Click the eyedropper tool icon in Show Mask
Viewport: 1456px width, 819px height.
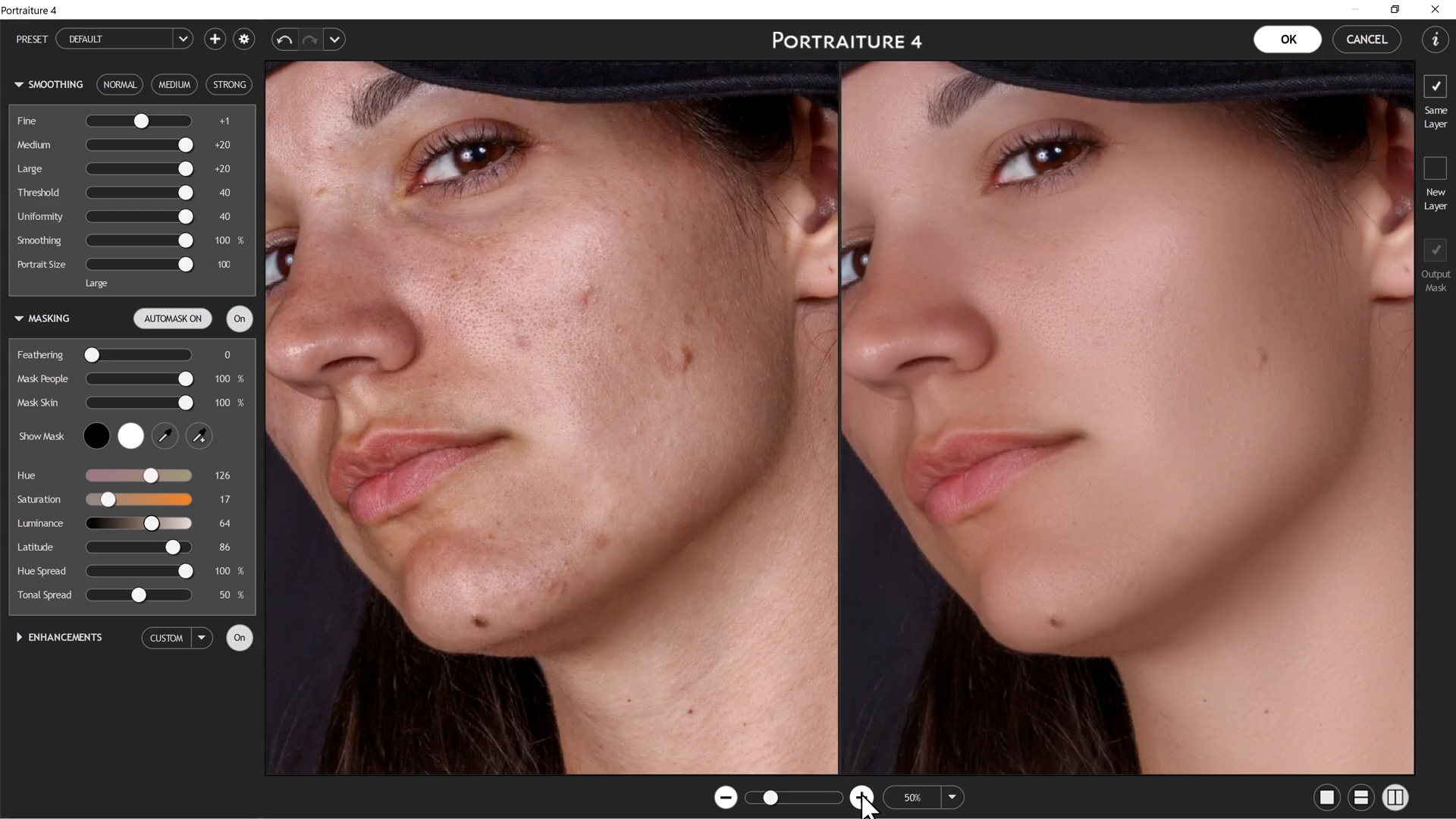point(164,436)
